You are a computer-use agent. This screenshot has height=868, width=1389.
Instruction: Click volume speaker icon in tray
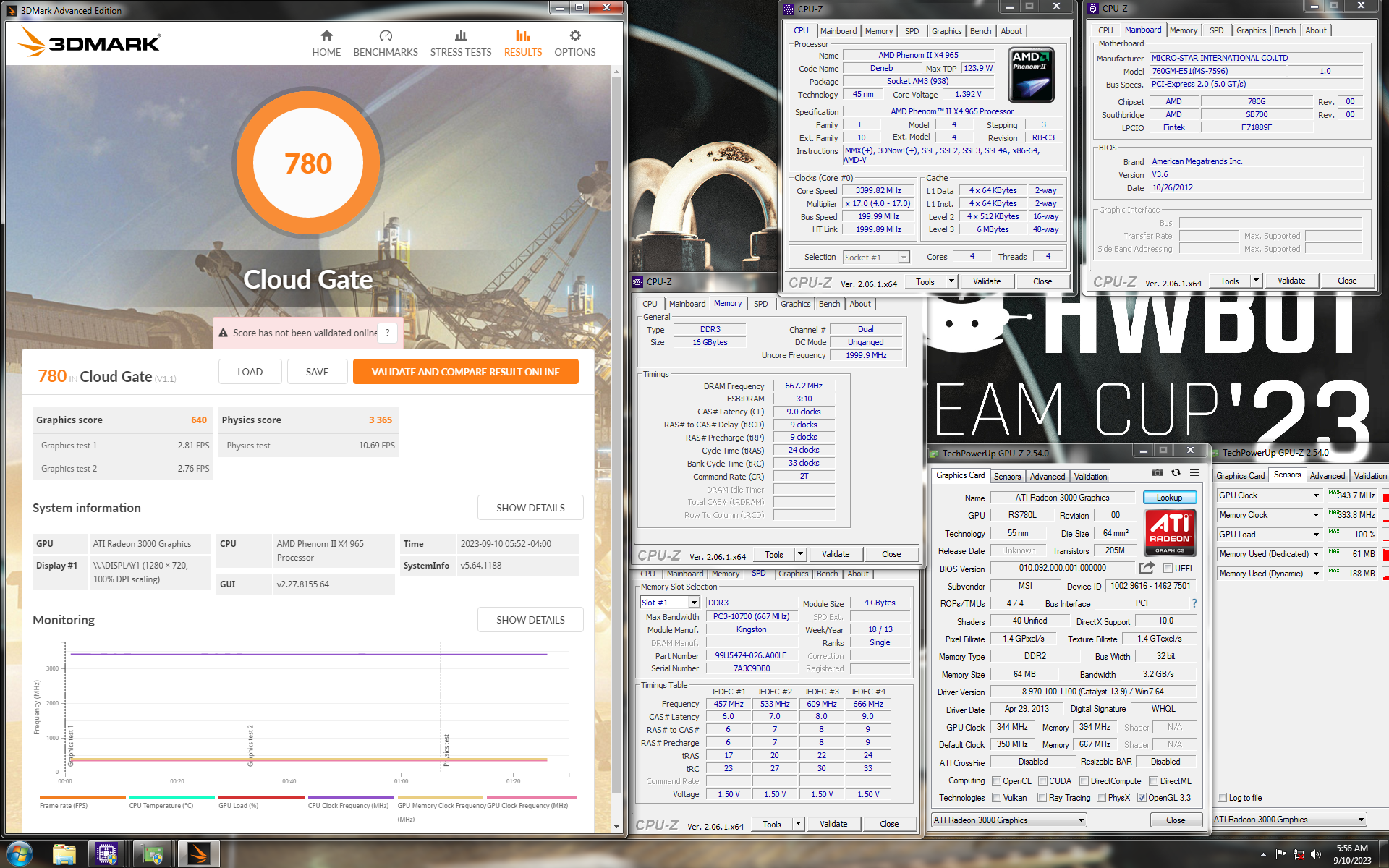pyautogui.click(x=1315, y=855)
